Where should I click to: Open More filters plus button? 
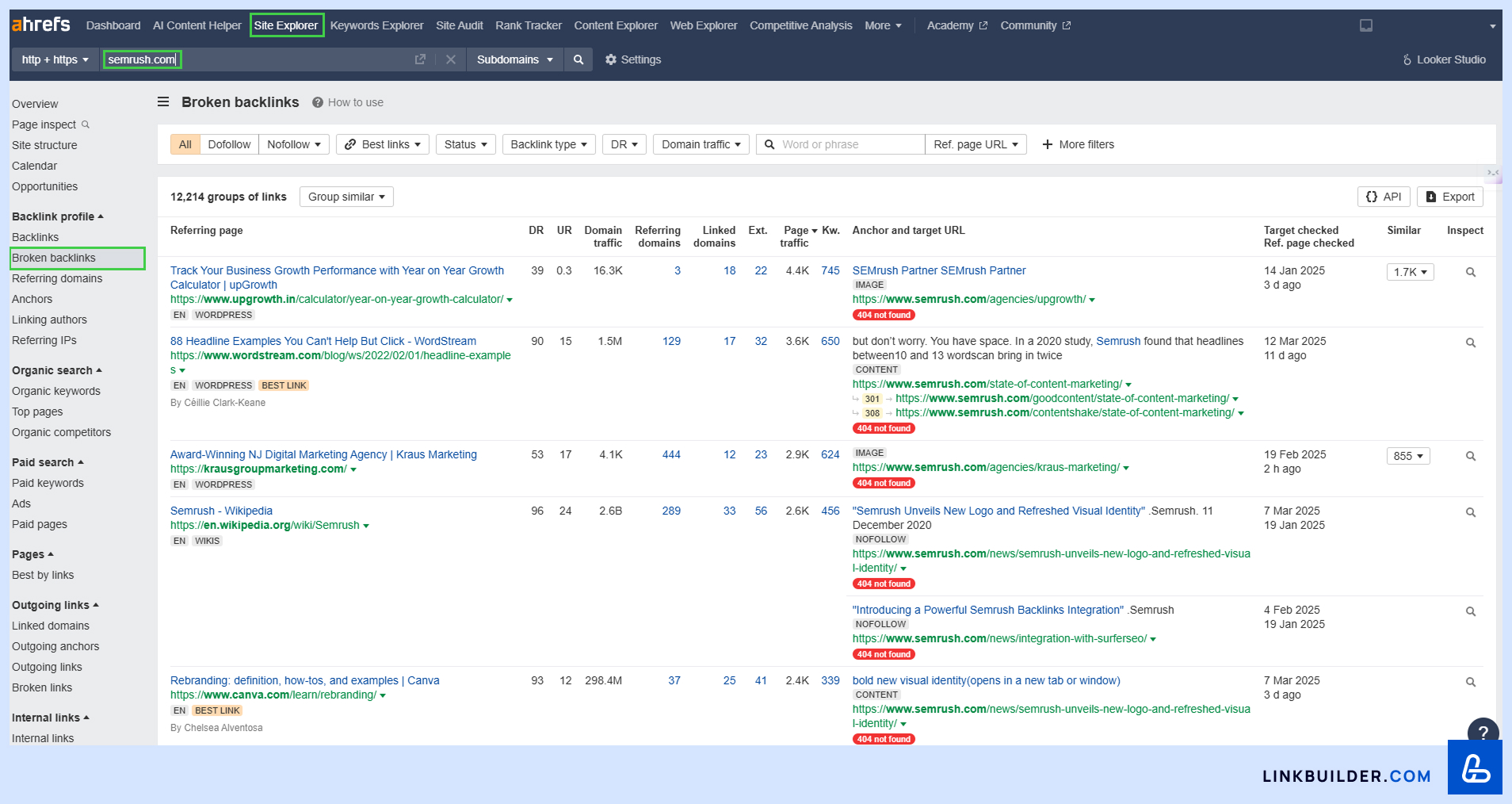point(1078,144)
